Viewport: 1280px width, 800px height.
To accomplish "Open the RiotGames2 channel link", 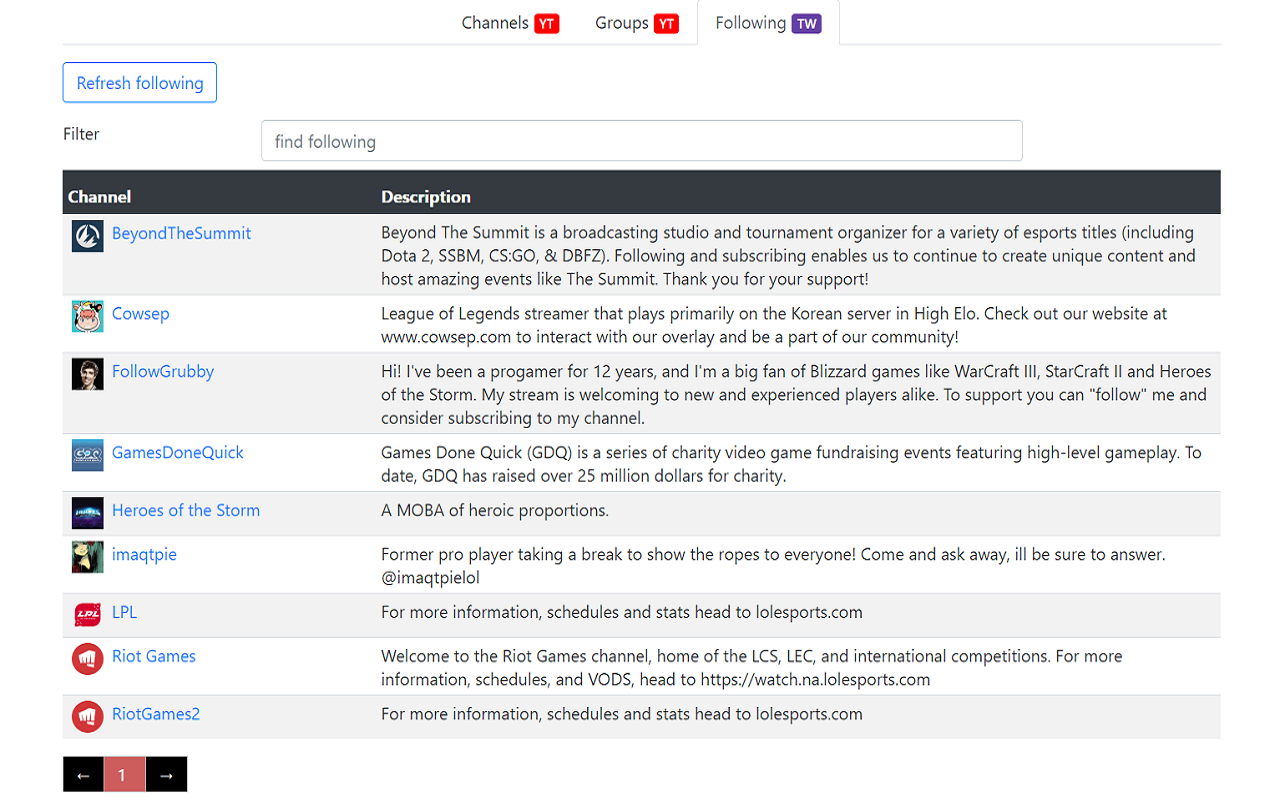I will [x=156, y=714].
